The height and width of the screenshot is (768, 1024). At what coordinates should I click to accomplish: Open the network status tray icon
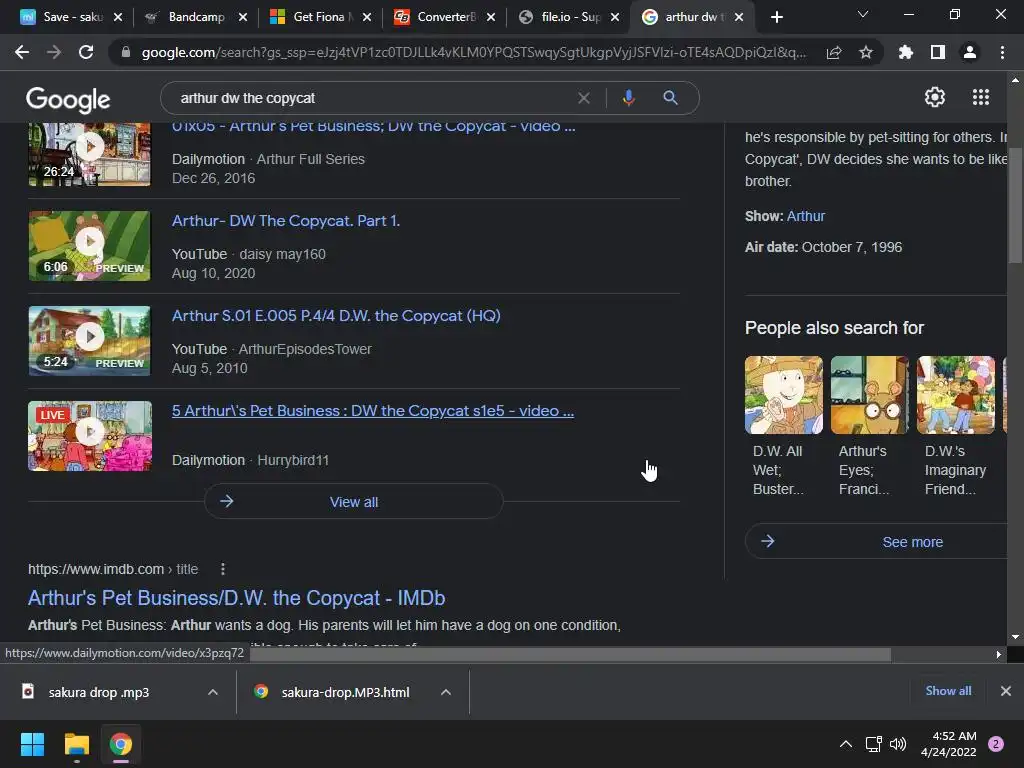[873, 744]
